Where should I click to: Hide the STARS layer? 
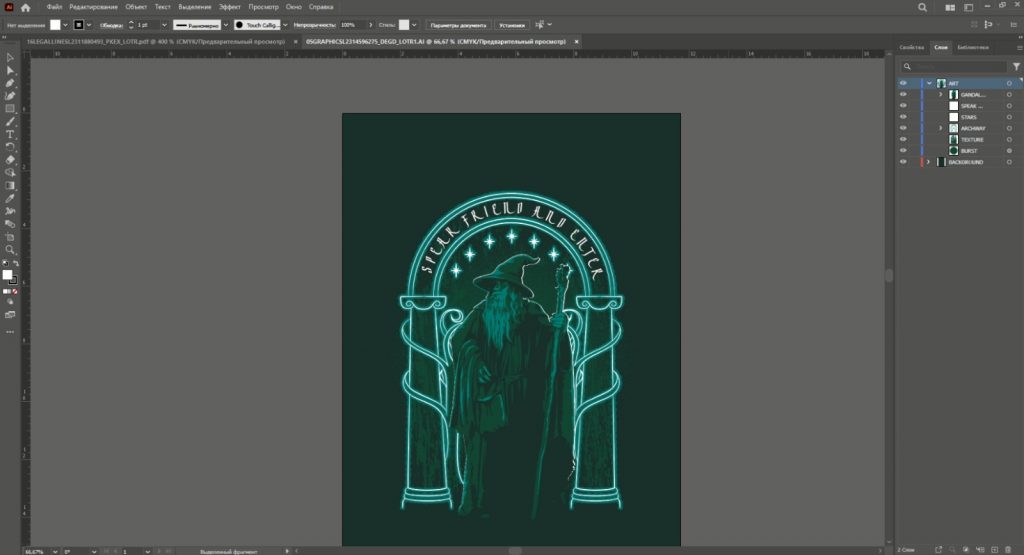pos(903,117)
